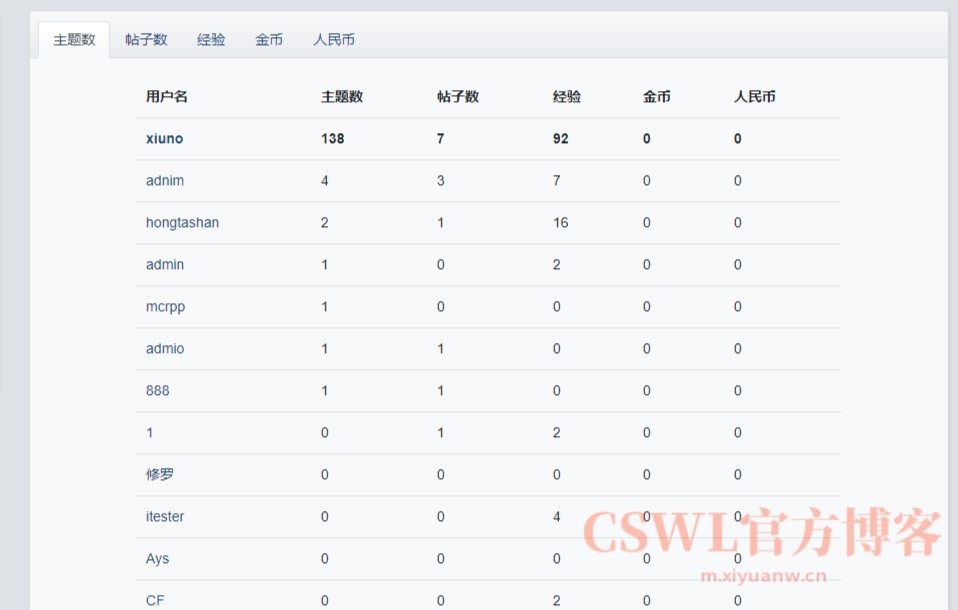The image size is (958, 610).
Task: Click the username link named 1
Action: point(150,433)
